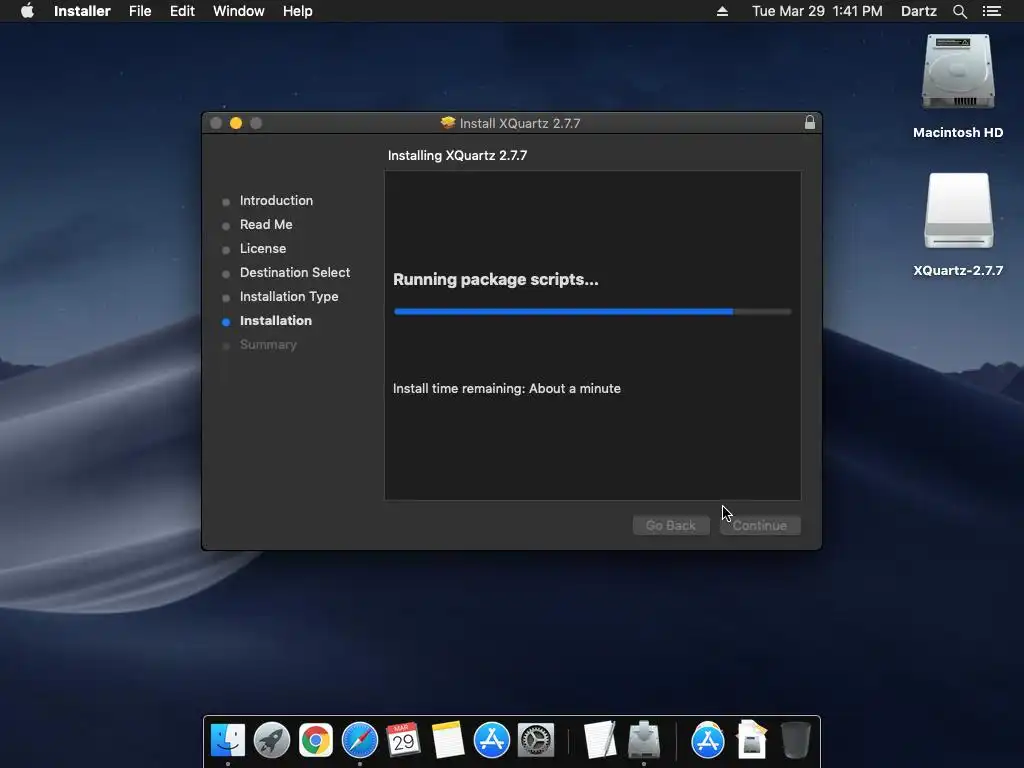Open the Installer application menu
Image resolution: width=1024 pixels, height=768 pixels.
tap(82, 11)
